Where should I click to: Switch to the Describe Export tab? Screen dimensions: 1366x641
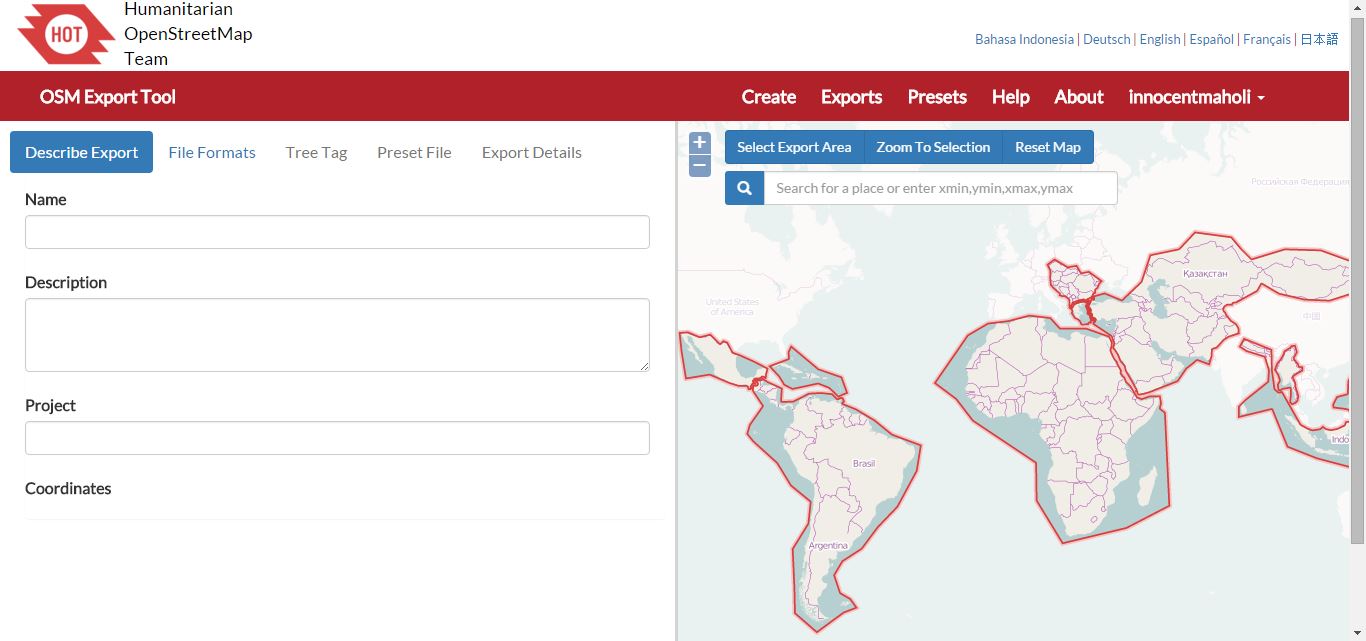click(x=81, y=152)
